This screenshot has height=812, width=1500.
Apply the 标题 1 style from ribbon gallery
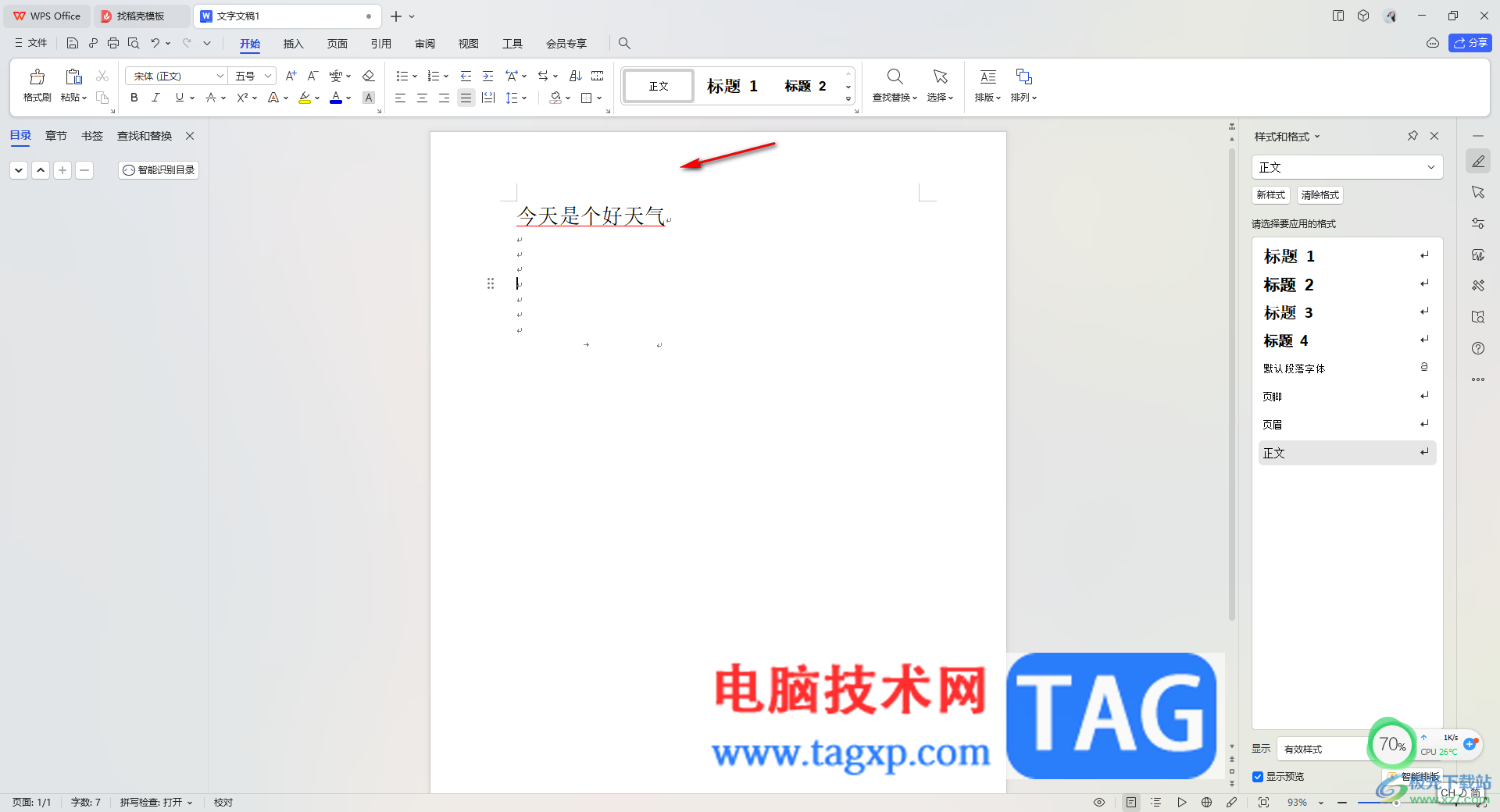732,86
